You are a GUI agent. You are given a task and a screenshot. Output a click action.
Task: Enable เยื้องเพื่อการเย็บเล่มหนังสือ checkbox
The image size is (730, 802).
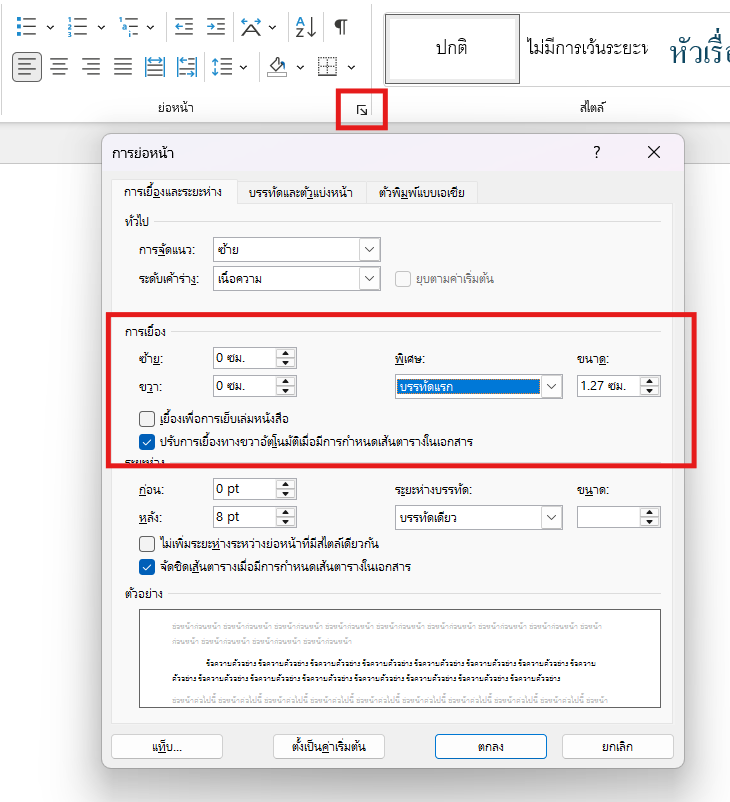point(147,418)
